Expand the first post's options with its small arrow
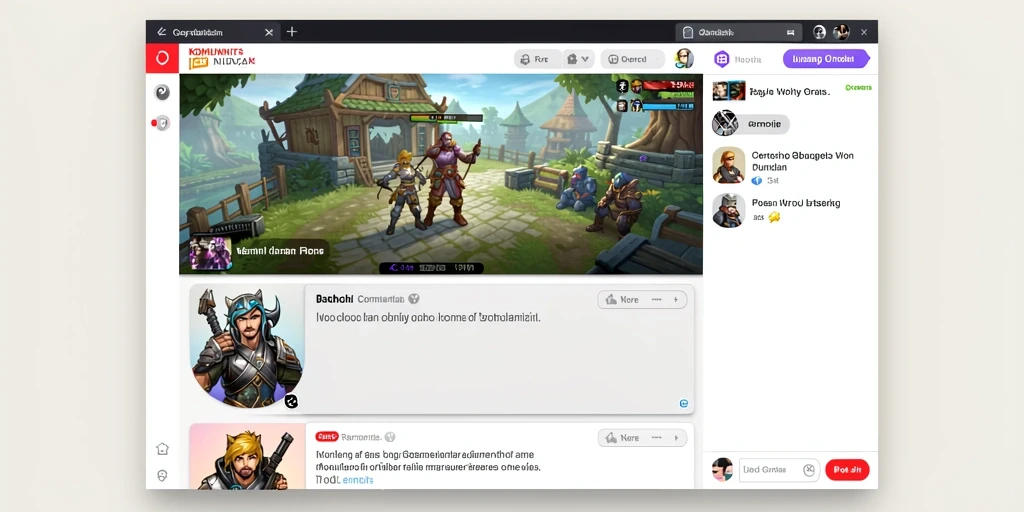This screenshot has height=512, width=1024. 676,300
